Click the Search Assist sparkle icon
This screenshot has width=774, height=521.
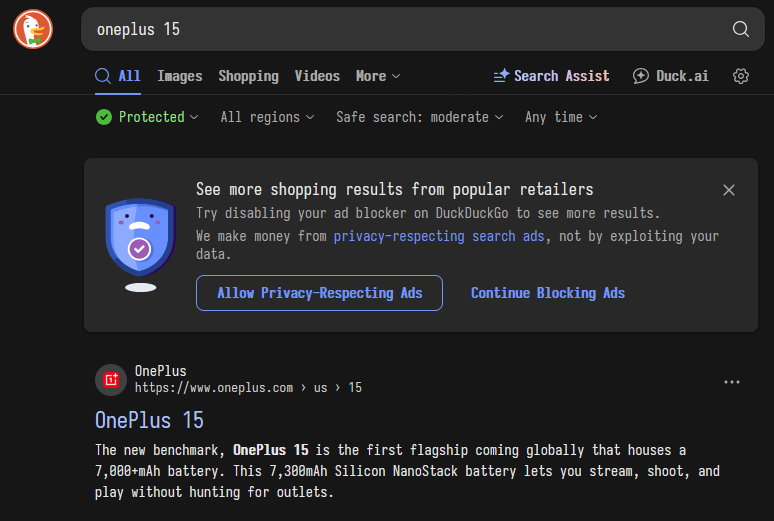[502, 76]
